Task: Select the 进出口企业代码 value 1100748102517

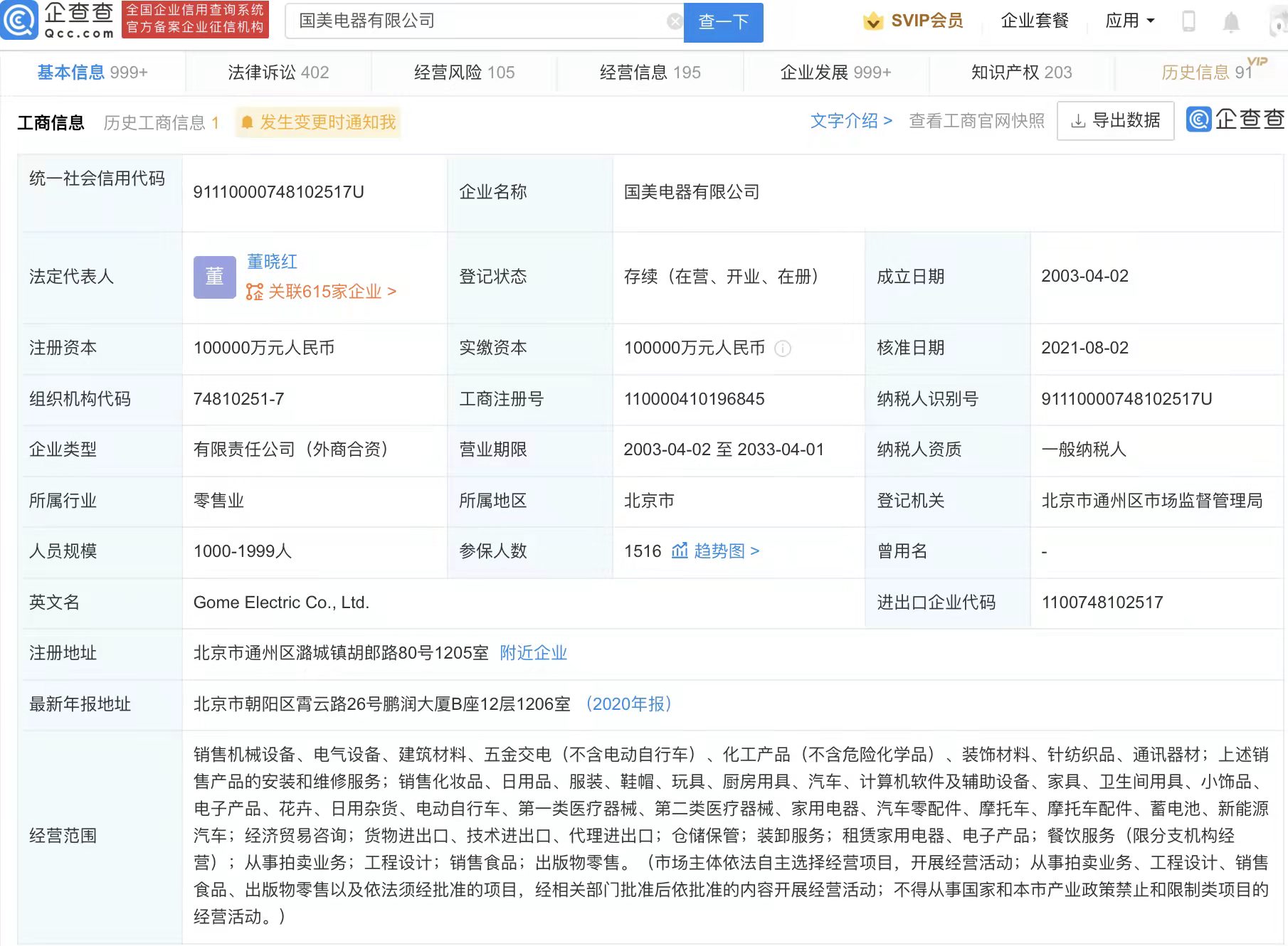Action: coord(1102,602)
